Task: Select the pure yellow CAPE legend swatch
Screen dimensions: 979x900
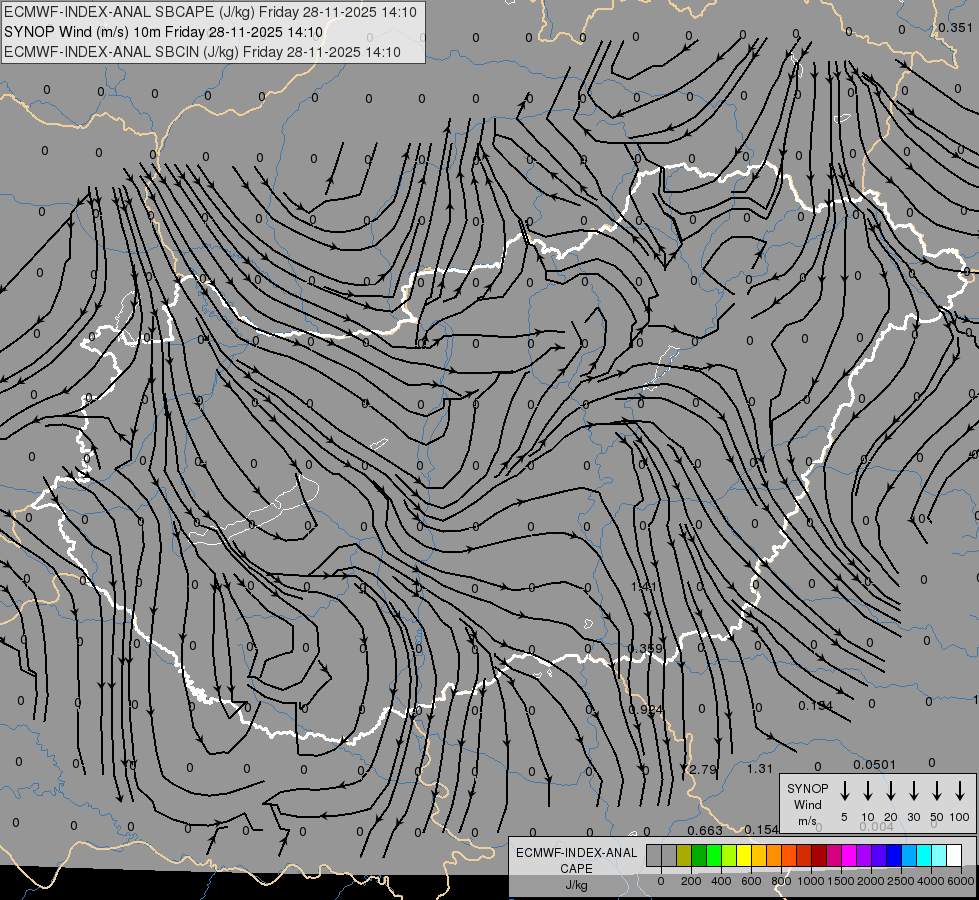Action: point(744,855)
